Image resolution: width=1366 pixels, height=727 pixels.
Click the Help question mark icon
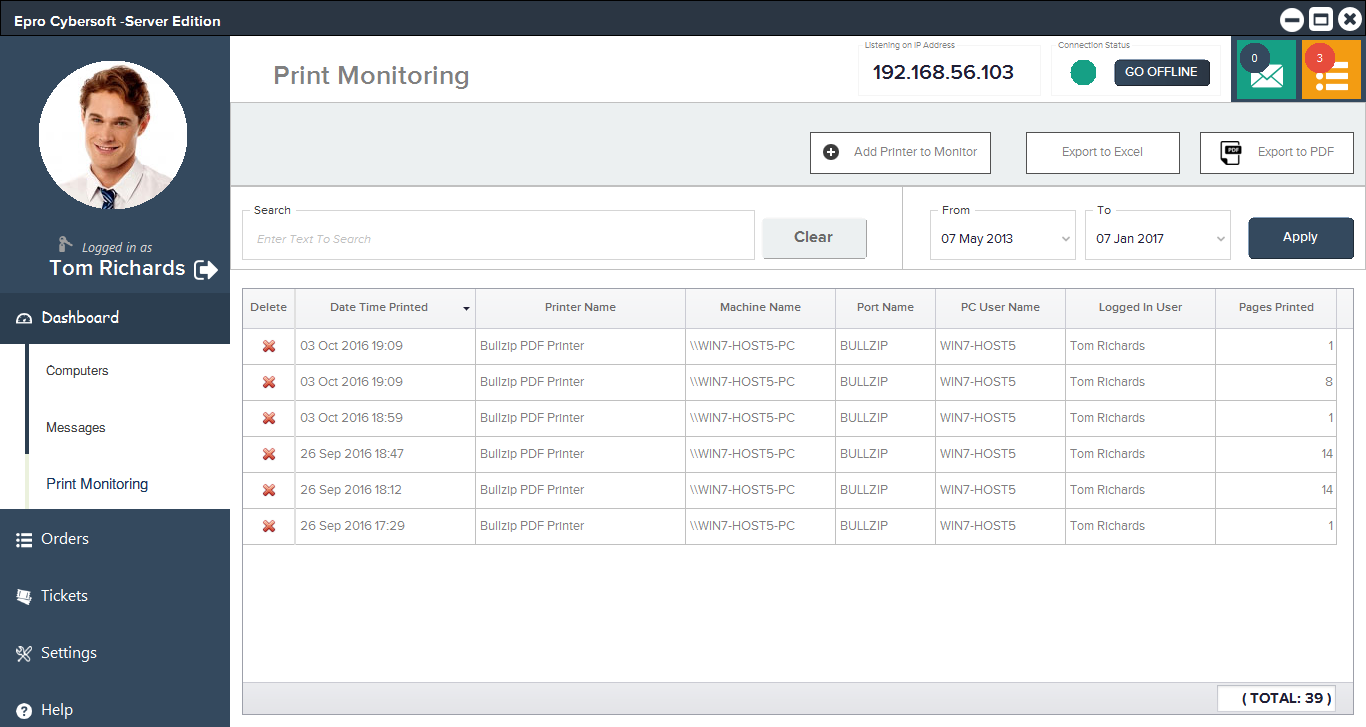[x=25, y=710]
